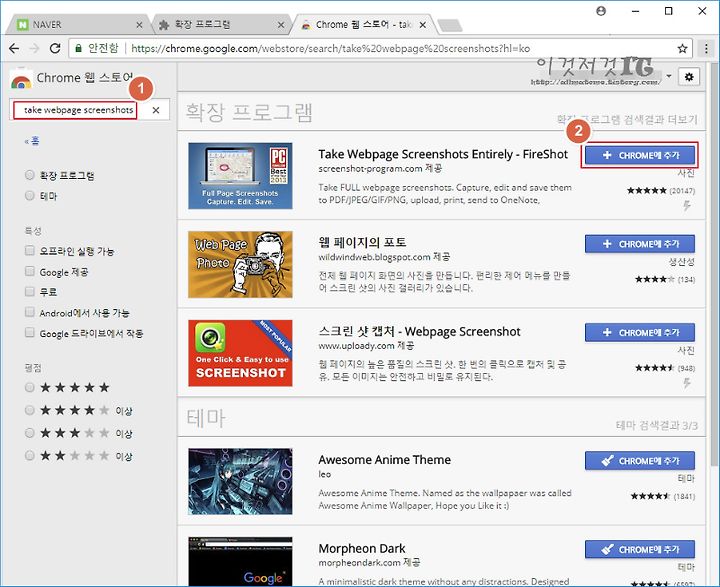Open 웹 페이지의 포토 title
The width and height of the screenshot is (720, 587).
click(x=362, y=242)
